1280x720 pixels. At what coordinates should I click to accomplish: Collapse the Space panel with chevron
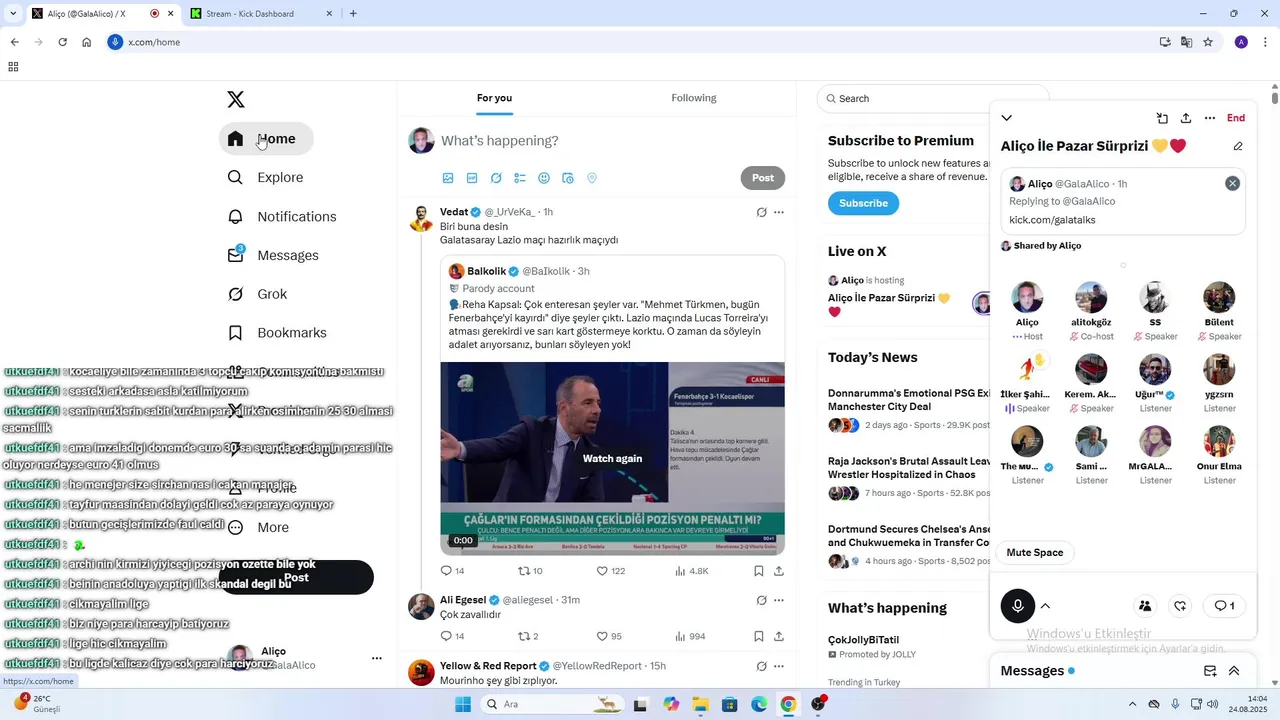(x=1007, y=118)
